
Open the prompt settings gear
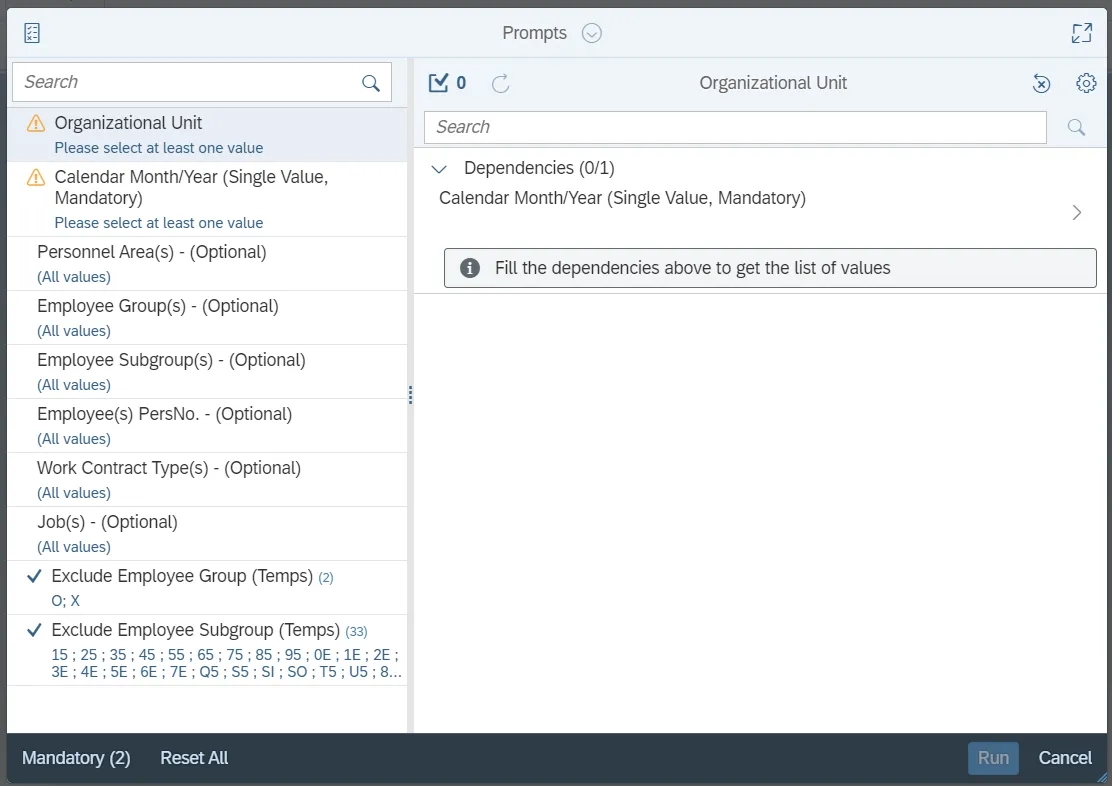coord(1086,83)
